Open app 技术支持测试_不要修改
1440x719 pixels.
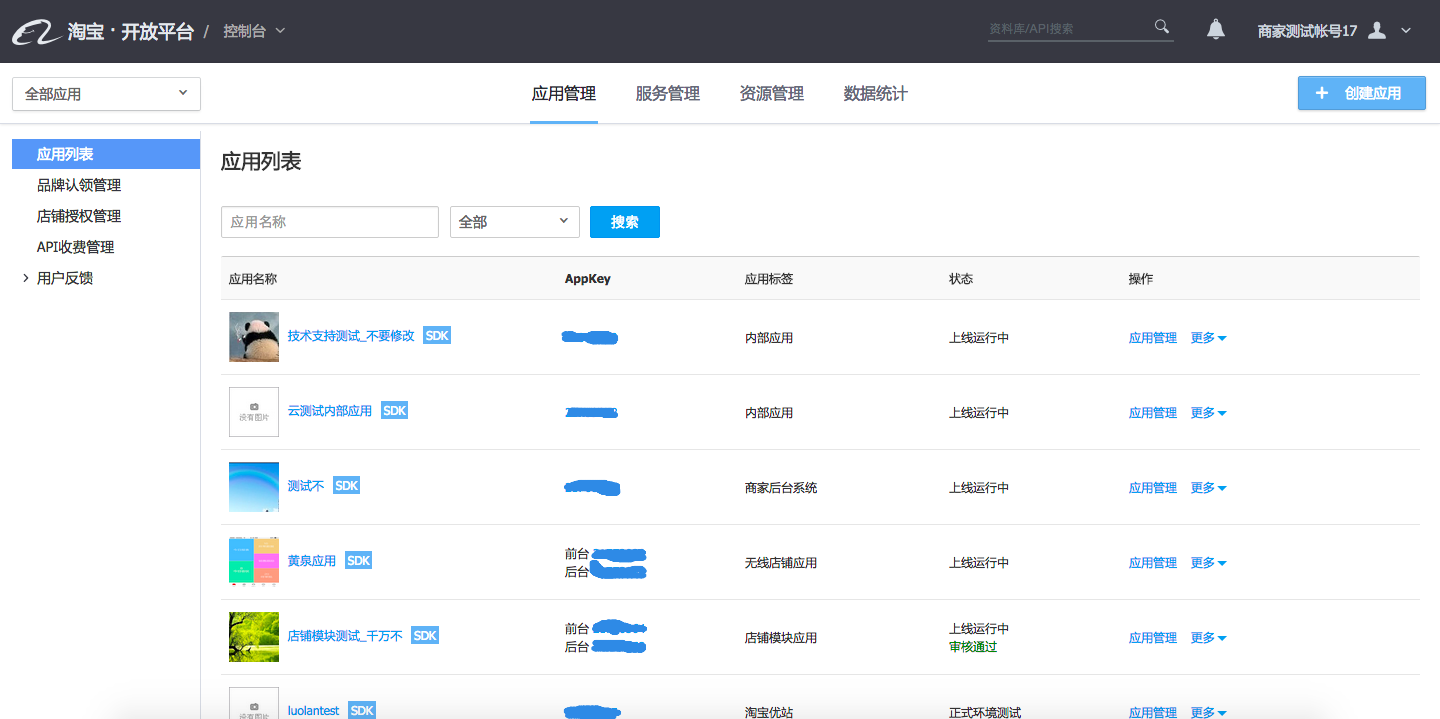click(x=351, y=336)
